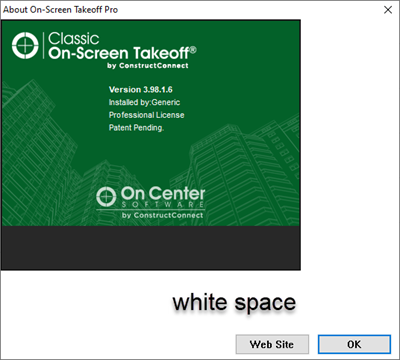Click the SOFTWARE lettering under On Center
Image resolution: width=400 pixels, height=360 pixels.
163,204
